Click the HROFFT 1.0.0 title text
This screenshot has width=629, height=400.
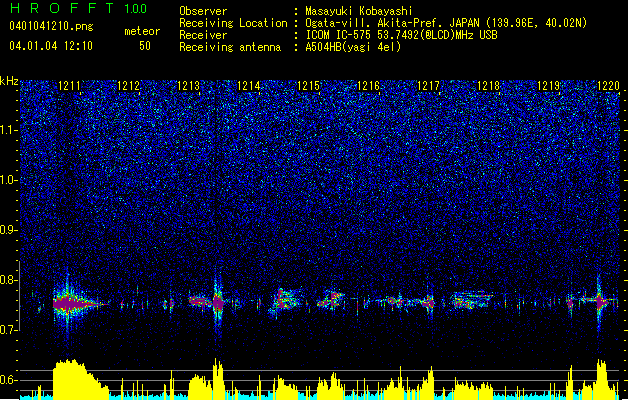click(x=78, y=8)
